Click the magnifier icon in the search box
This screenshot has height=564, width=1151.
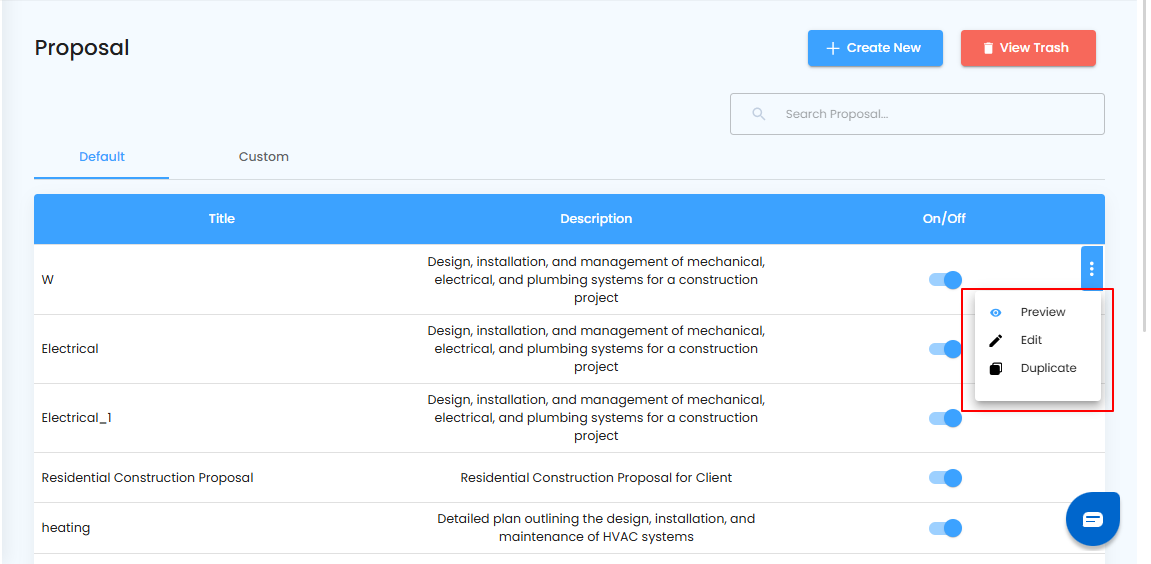click(x=759, y=114)
